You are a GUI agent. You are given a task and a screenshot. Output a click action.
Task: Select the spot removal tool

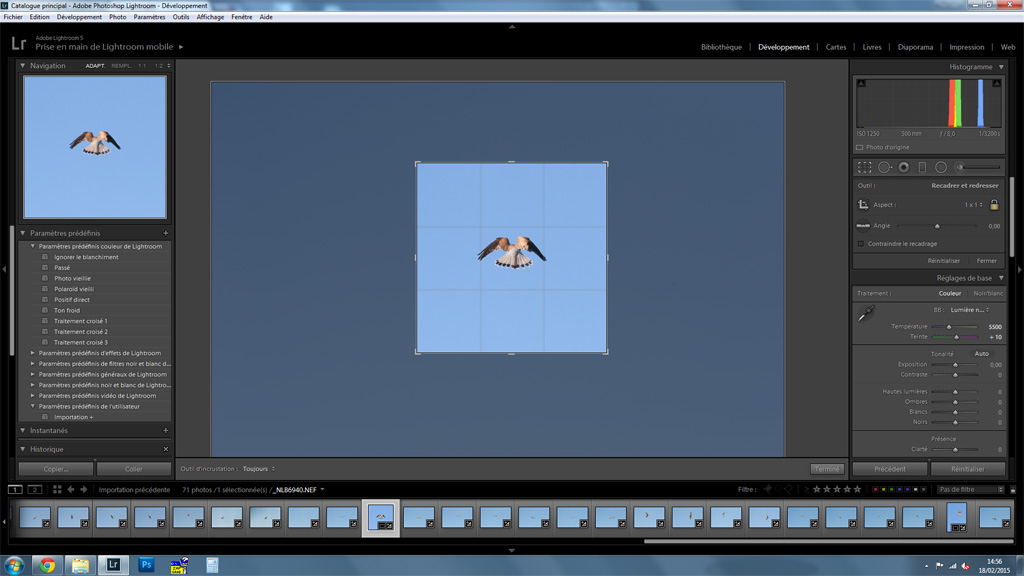coord(884,167)
